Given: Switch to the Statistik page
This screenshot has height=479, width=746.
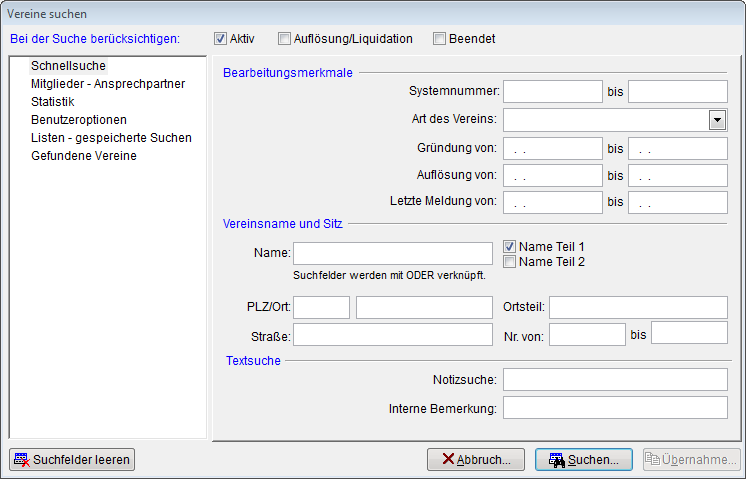Looking at the screenshot, I should point(53,102).
